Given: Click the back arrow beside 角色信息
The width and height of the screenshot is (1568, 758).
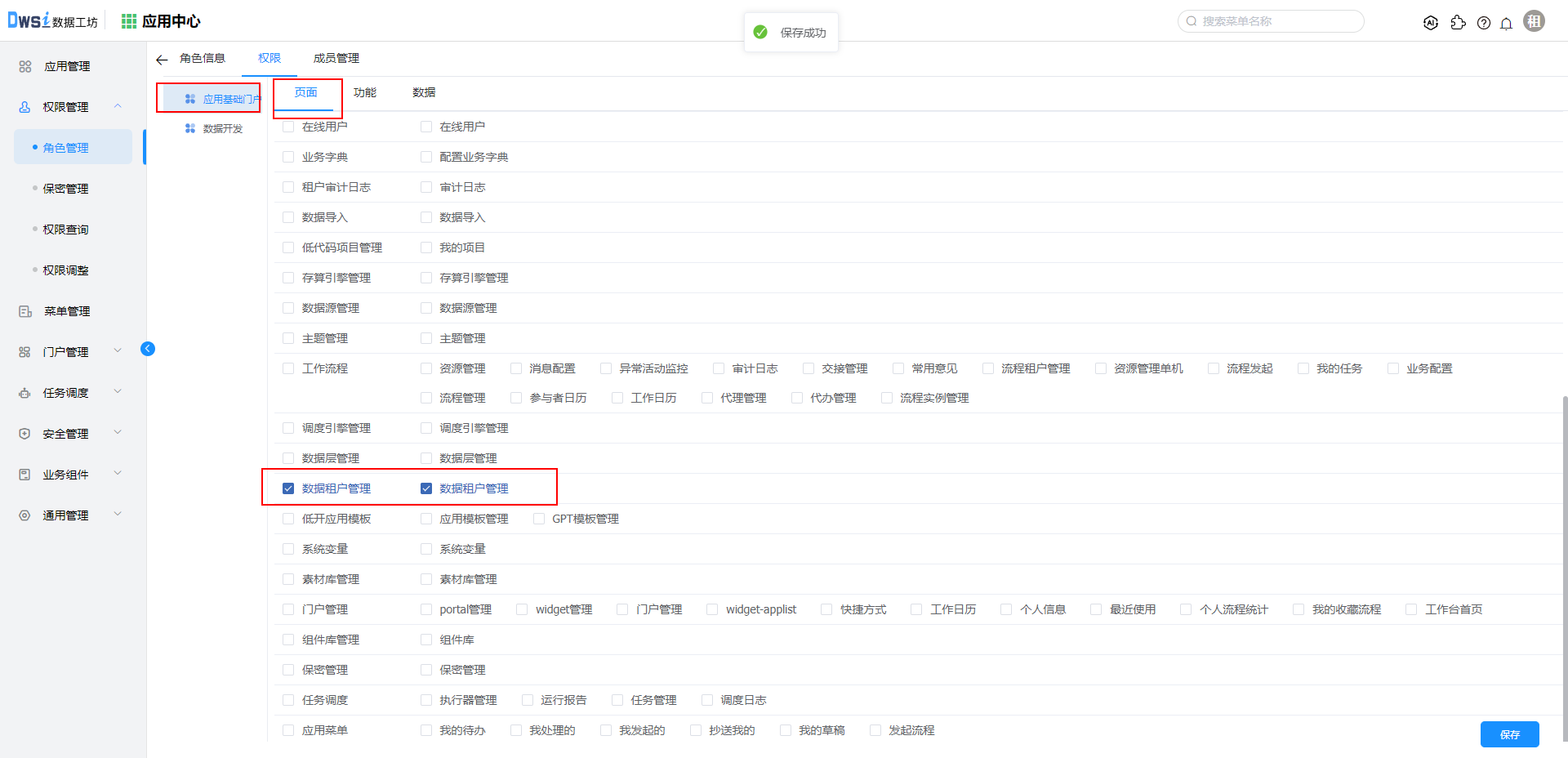Looking at the screenshot, I should click(162, 59).
